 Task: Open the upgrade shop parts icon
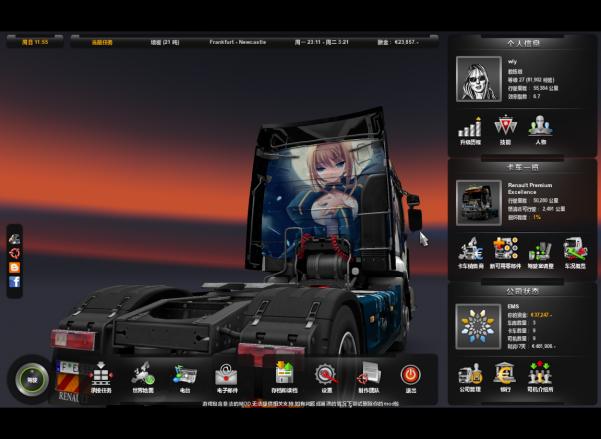click(x=506, y=249)
